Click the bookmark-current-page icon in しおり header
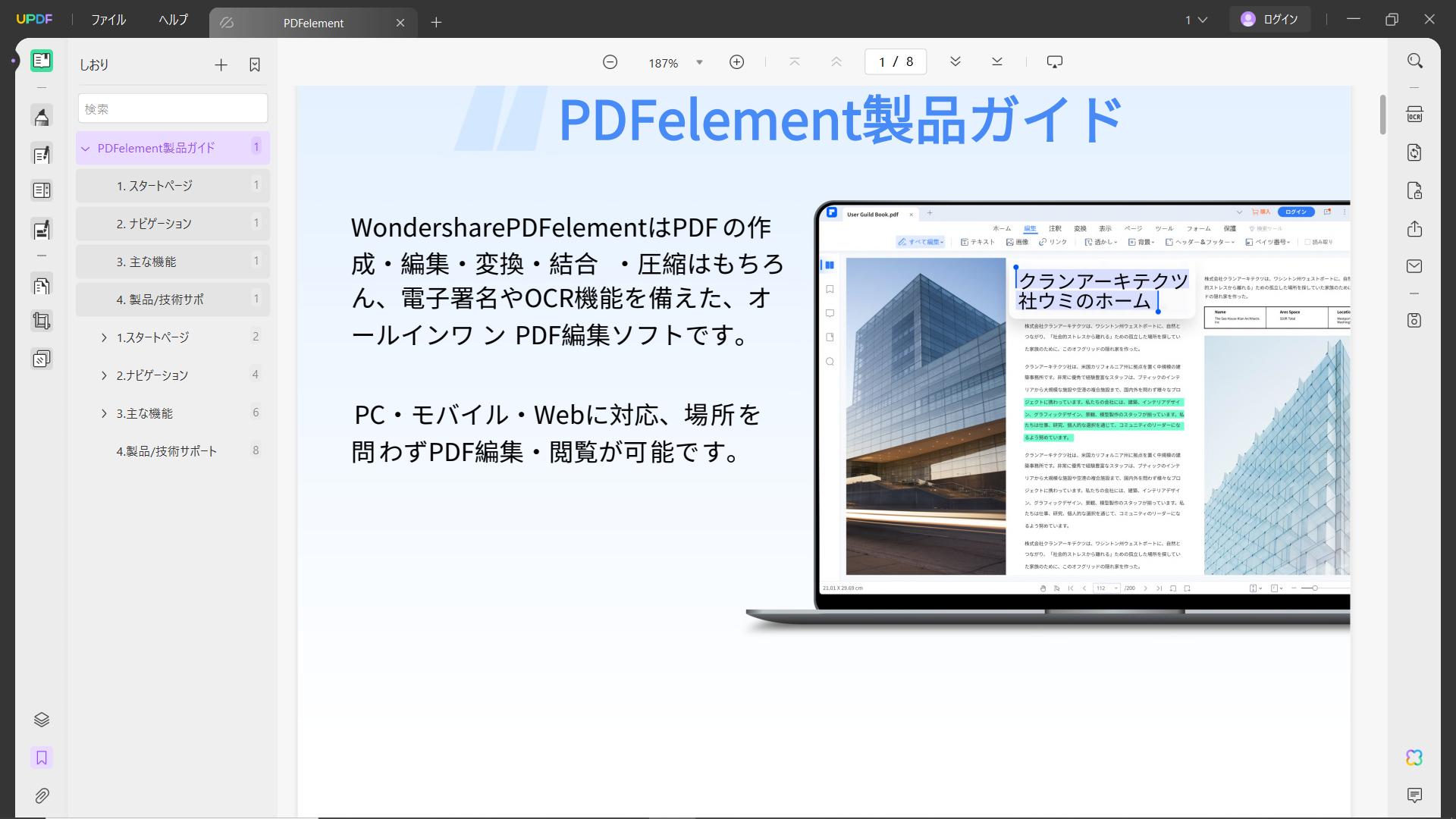Screen dimensions: 1456x819 click(x=255, y=65)
